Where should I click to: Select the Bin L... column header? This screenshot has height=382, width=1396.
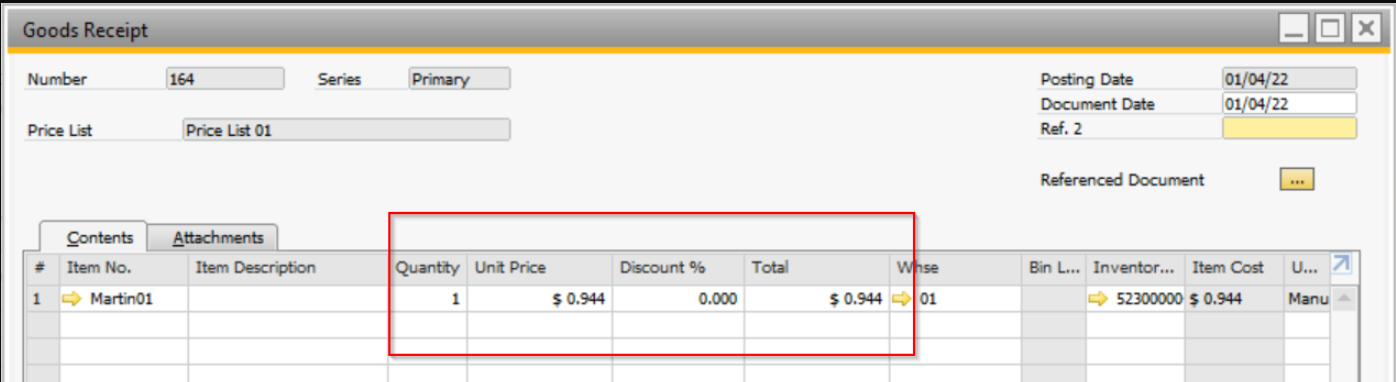[1054, 268]
